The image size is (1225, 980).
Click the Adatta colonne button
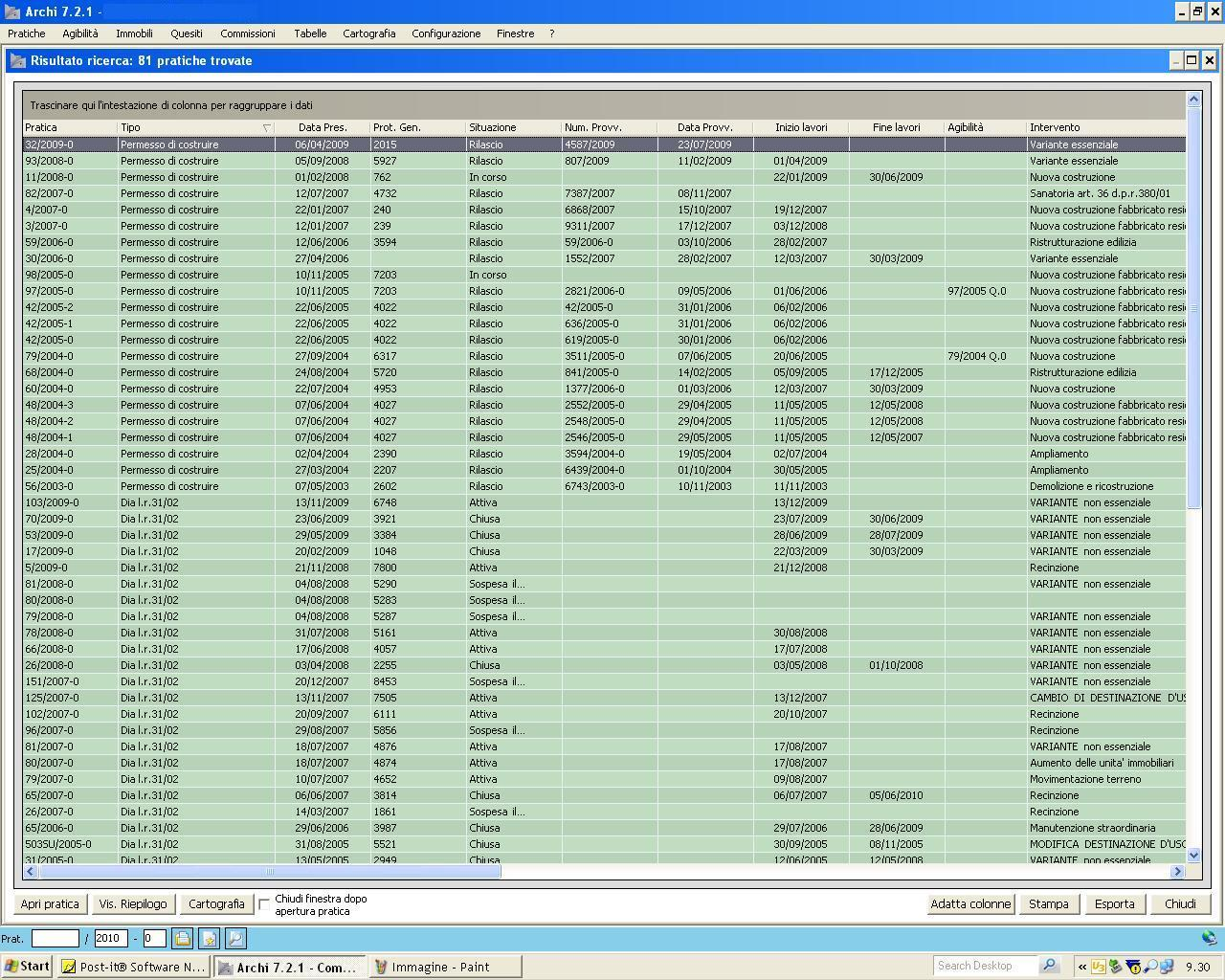tap(970, 904)
